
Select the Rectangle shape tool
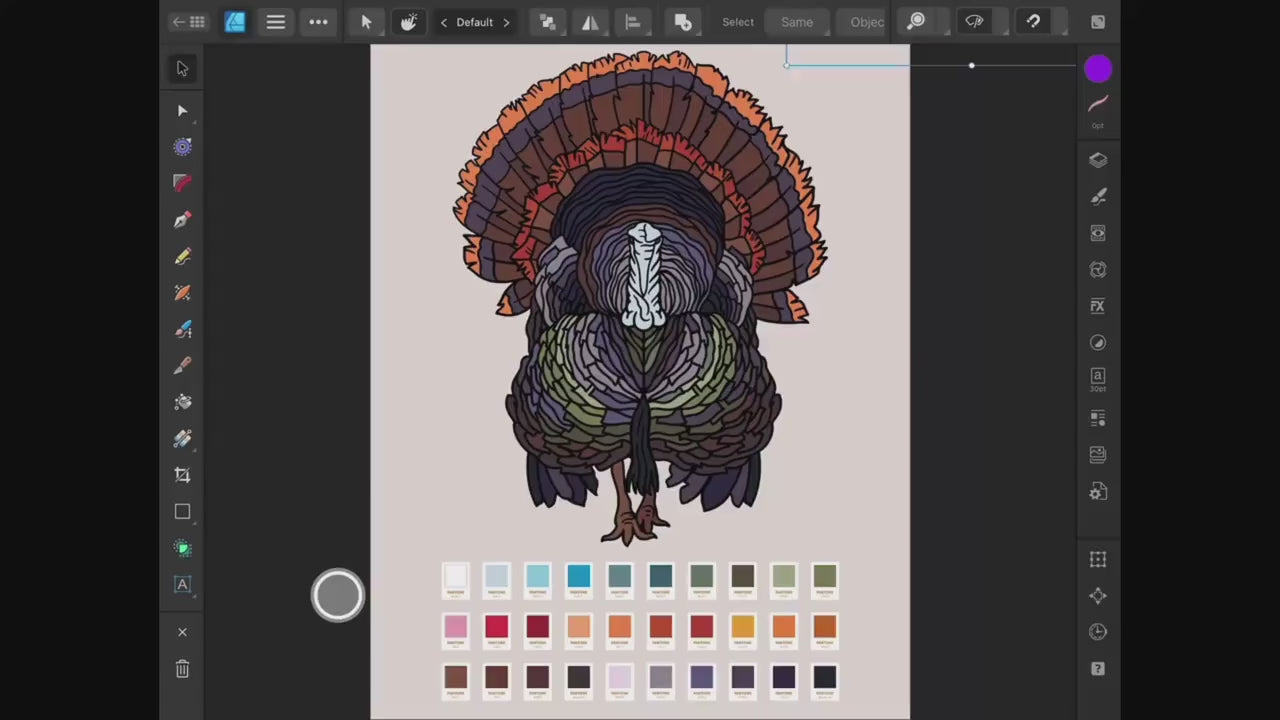click(182, 511)
